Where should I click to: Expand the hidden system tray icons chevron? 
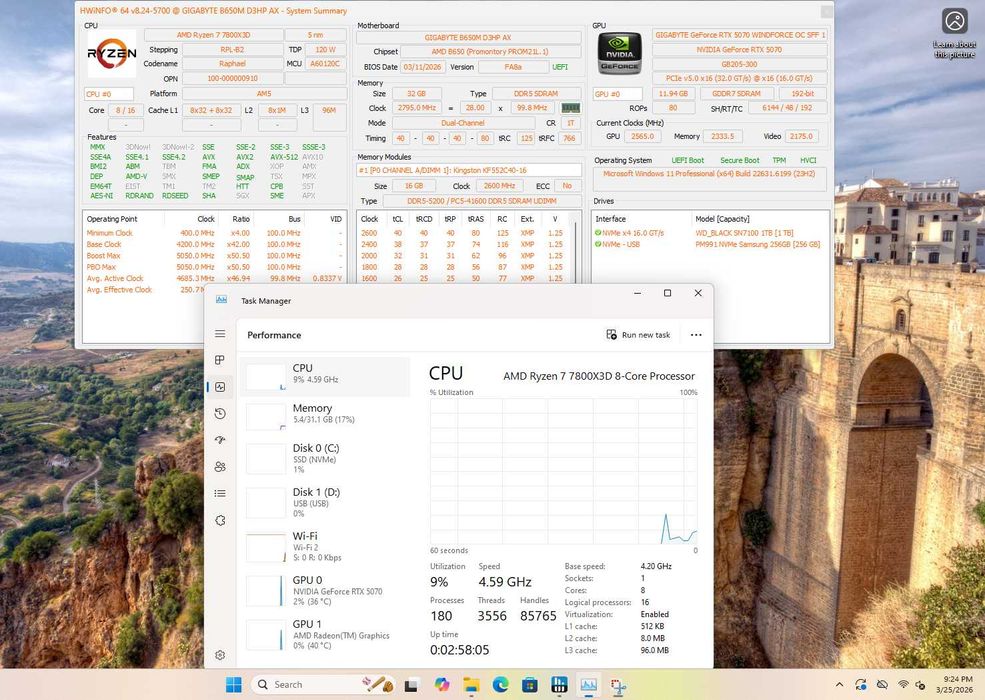click(839, 685)
